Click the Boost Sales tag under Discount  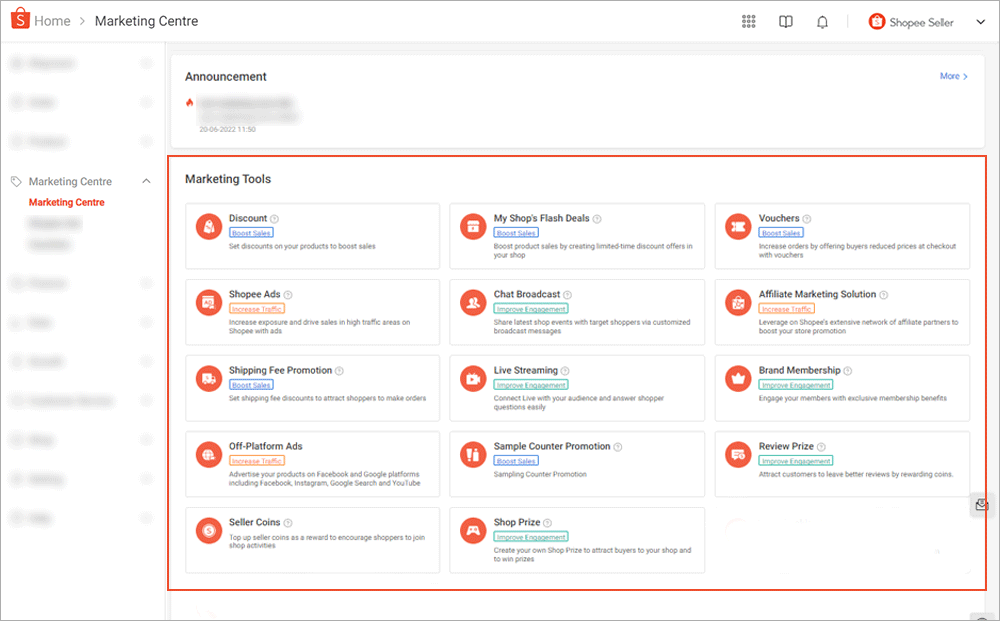(x=251, y=232)
